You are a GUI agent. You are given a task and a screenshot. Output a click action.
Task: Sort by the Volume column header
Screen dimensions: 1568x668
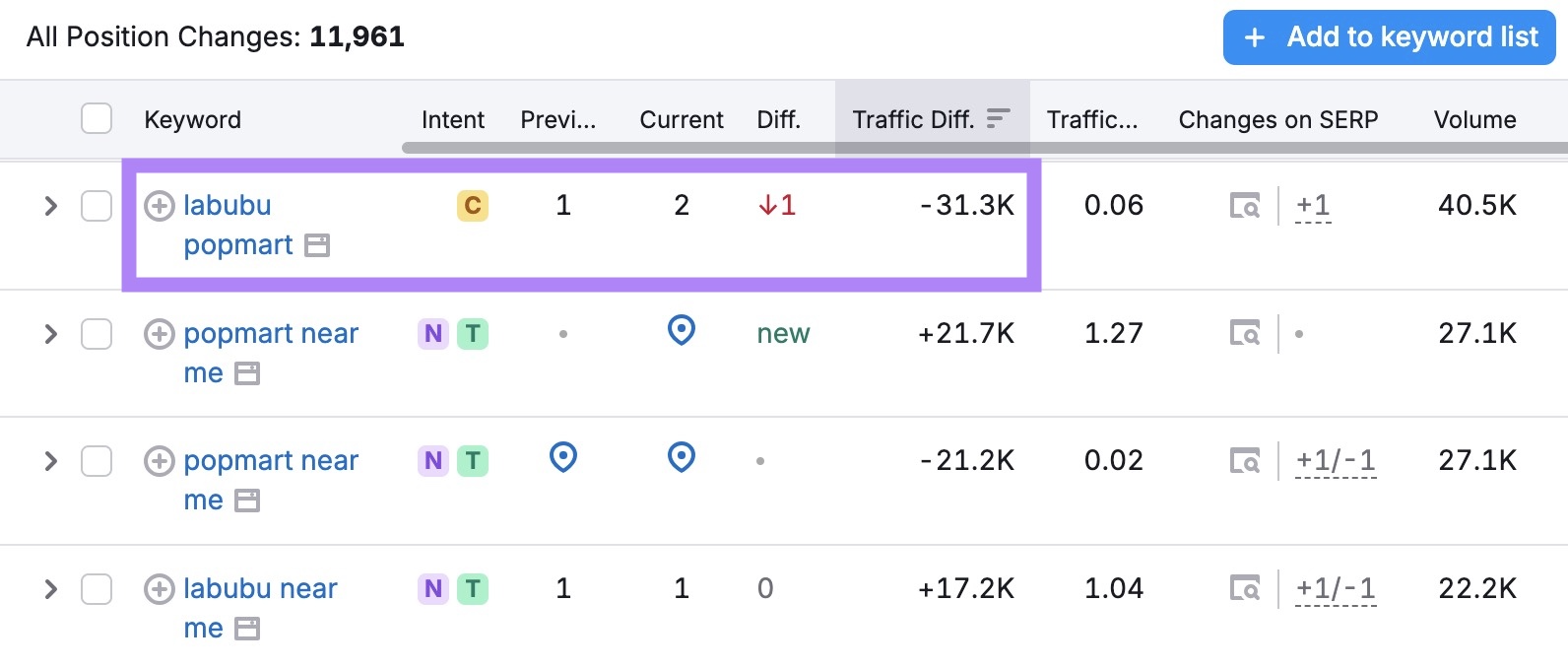[1473, 119]
